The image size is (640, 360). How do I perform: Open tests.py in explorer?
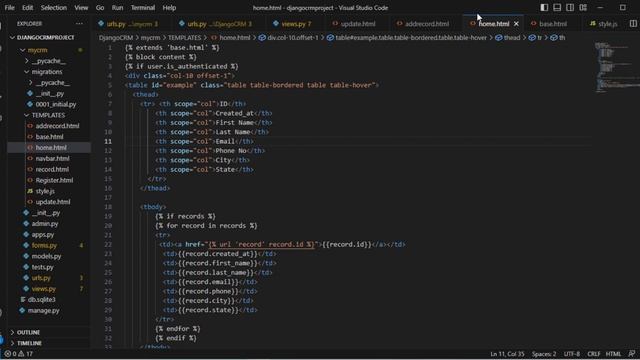(x=42, y=267)
